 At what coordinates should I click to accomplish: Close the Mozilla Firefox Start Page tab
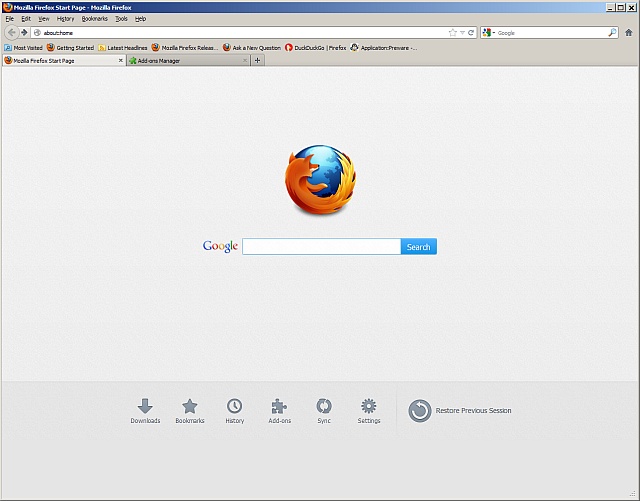[x=120, y=60]
